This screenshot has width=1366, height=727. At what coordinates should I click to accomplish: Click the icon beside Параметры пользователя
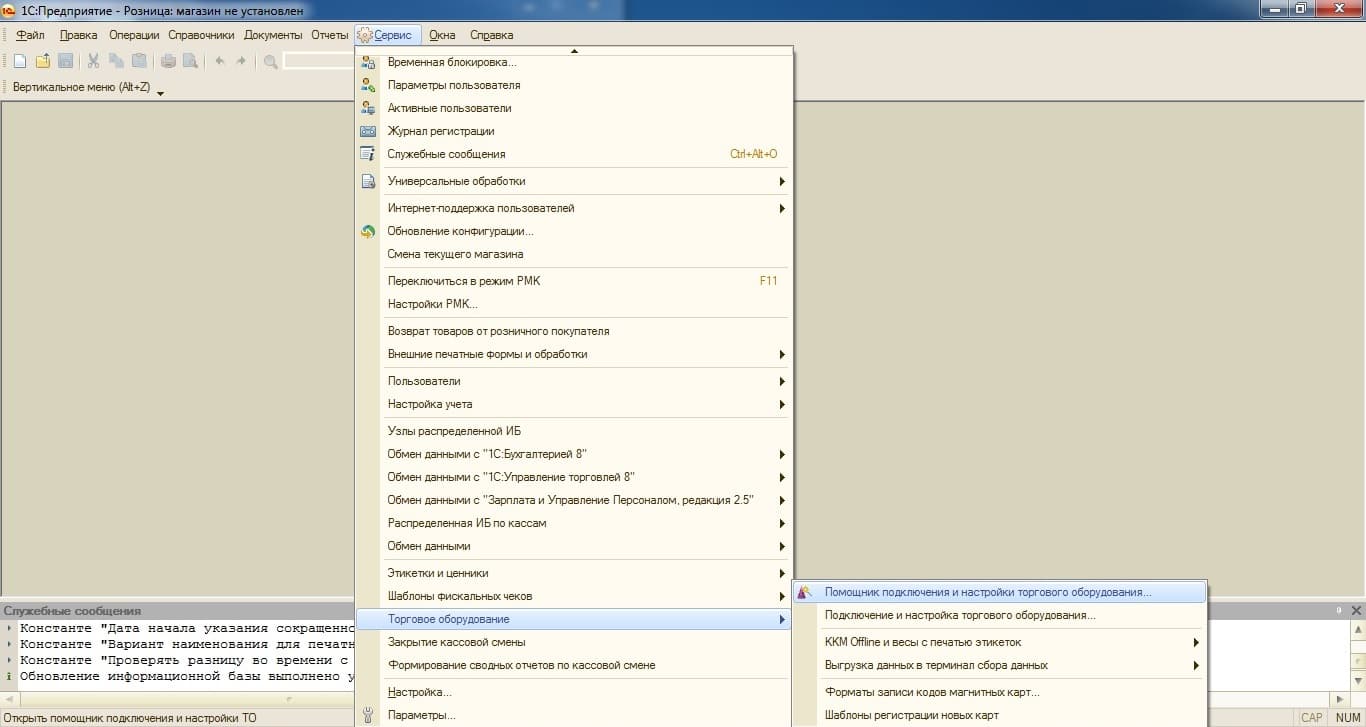pyautogui.click(x=368, y=85)
